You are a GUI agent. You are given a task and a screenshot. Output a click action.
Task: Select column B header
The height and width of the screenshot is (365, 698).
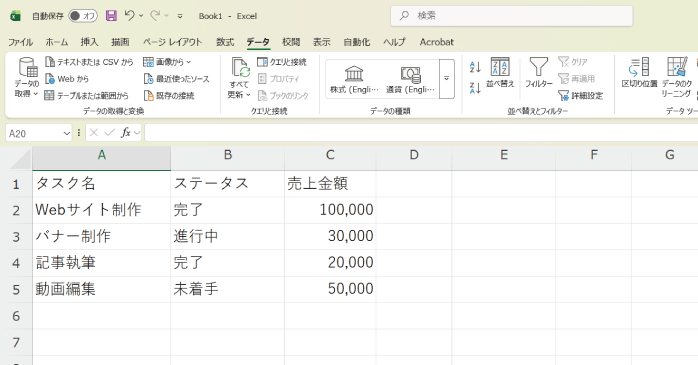[x=227, y=158]
